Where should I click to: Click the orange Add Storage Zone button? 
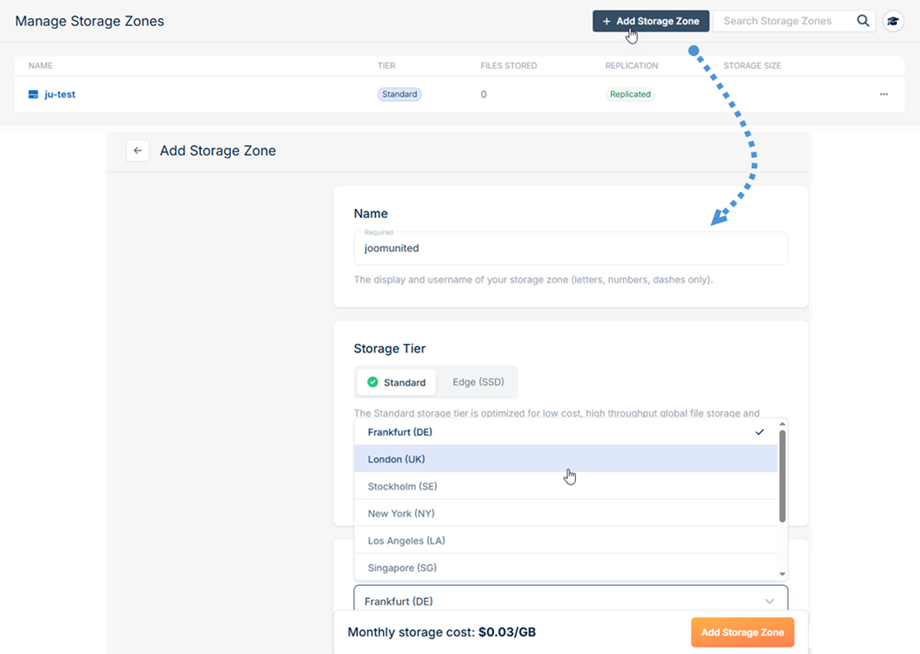click(x=742, y=632)
